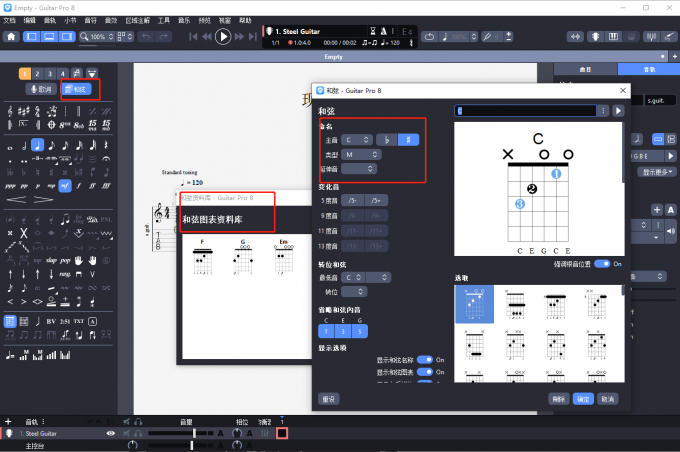Image resolution: width=680 pixels, height=452 pixels.
Task: Click the 确定 button in the chord dialog
Action: pos(583,398)
